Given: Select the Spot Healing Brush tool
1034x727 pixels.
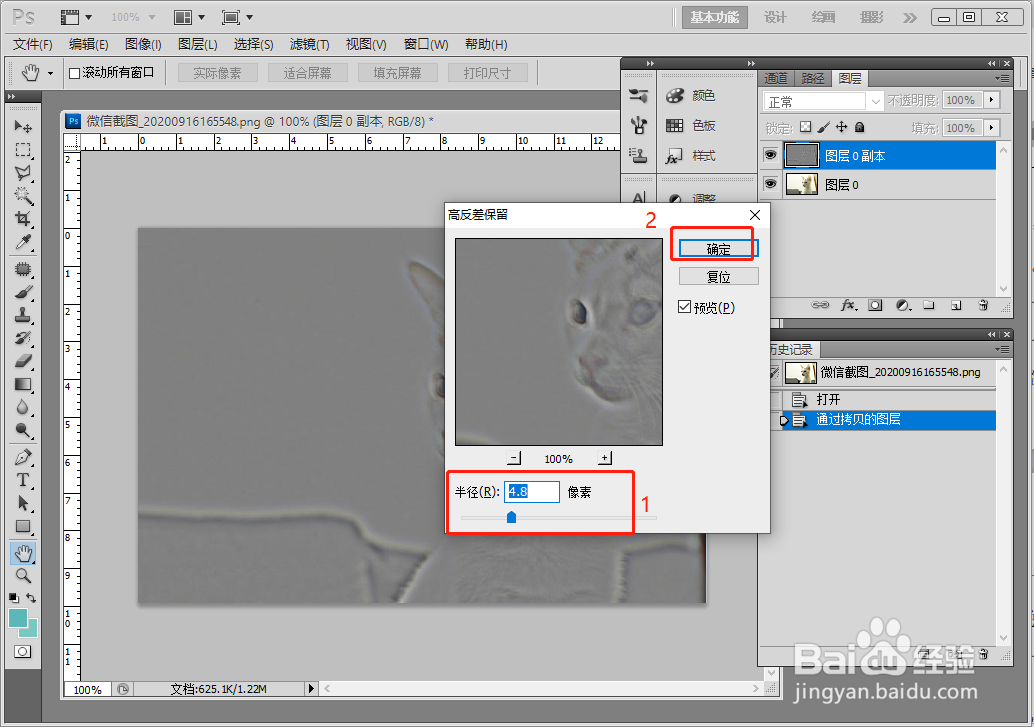Looking at the screenshot, I should click(x=23, y=269).
